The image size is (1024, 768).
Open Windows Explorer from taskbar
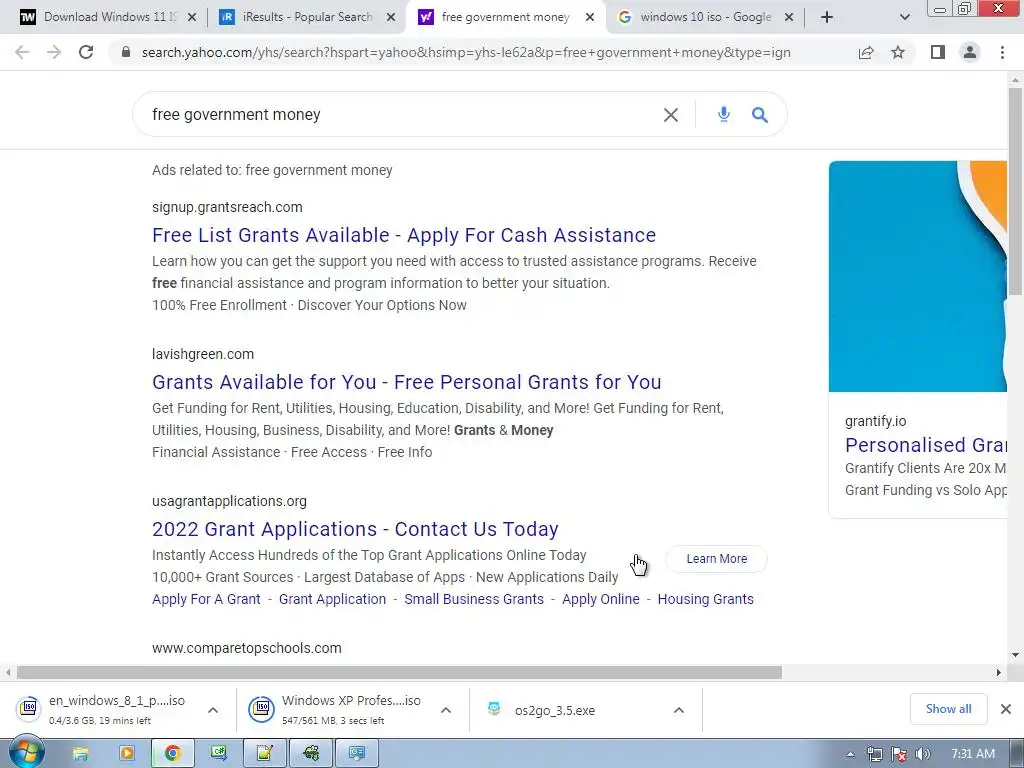(x=80, y=754)
